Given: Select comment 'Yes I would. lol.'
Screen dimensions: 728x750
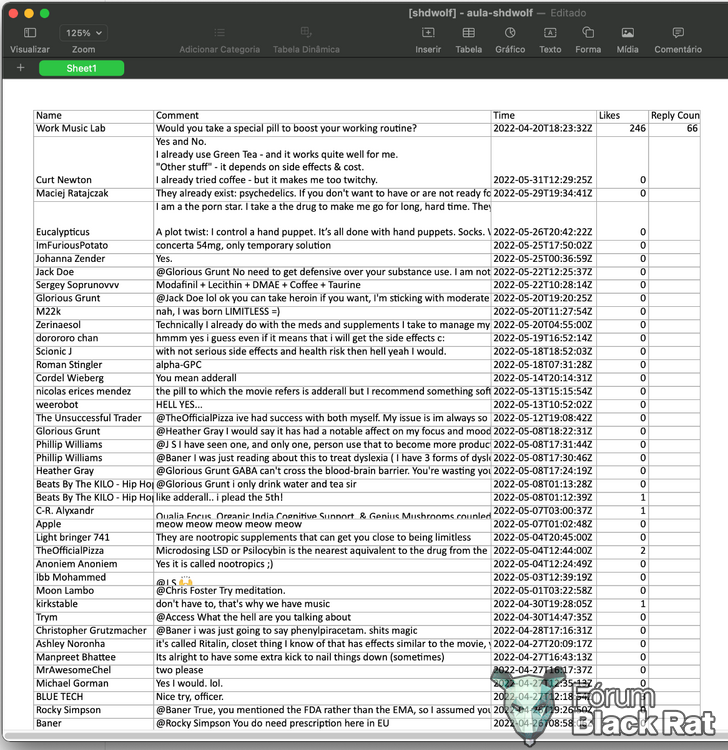Looking at the screenshot, I should click(x=322, y=684).
